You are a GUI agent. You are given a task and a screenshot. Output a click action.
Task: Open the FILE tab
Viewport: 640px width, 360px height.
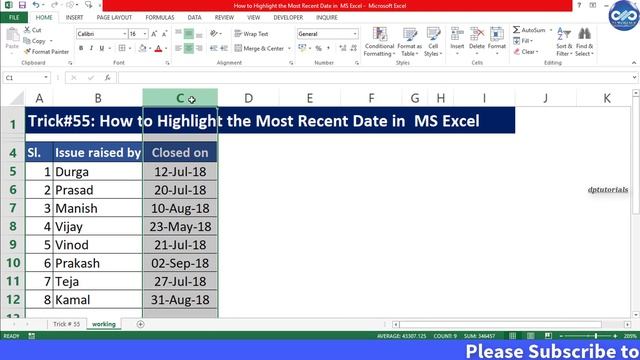14,18
